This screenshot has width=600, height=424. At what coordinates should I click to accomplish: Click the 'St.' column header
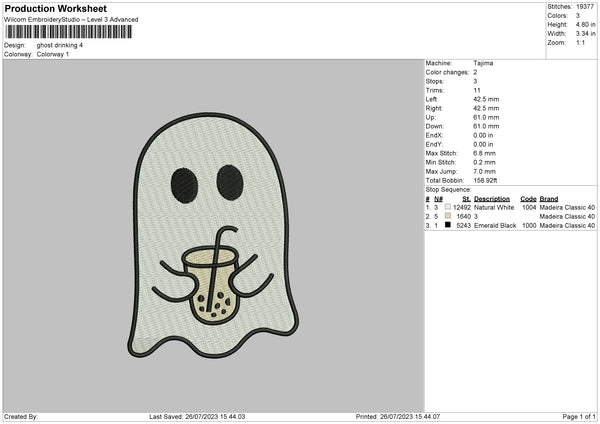(x=466, y=199)
